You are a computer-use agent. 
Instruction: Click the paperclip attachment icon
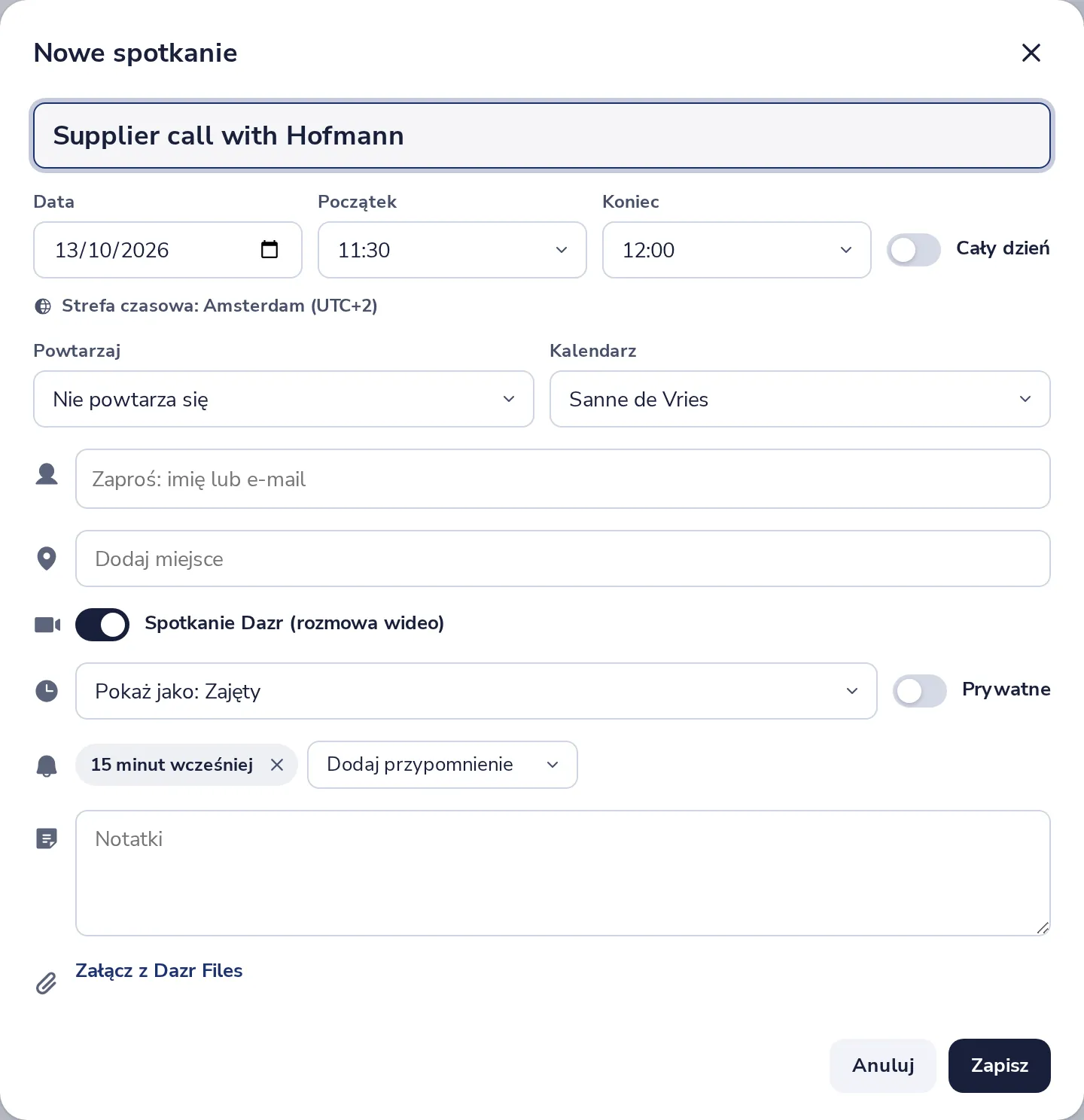point(46,983)
